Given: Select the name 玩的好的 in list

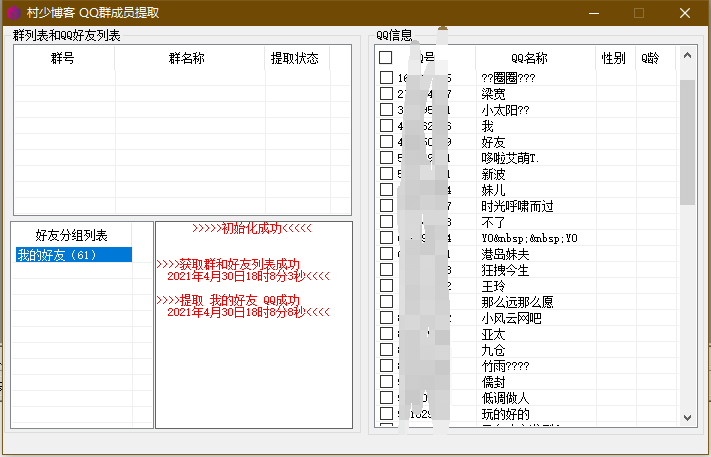Looking at the screenshot, I should (505, 414).
